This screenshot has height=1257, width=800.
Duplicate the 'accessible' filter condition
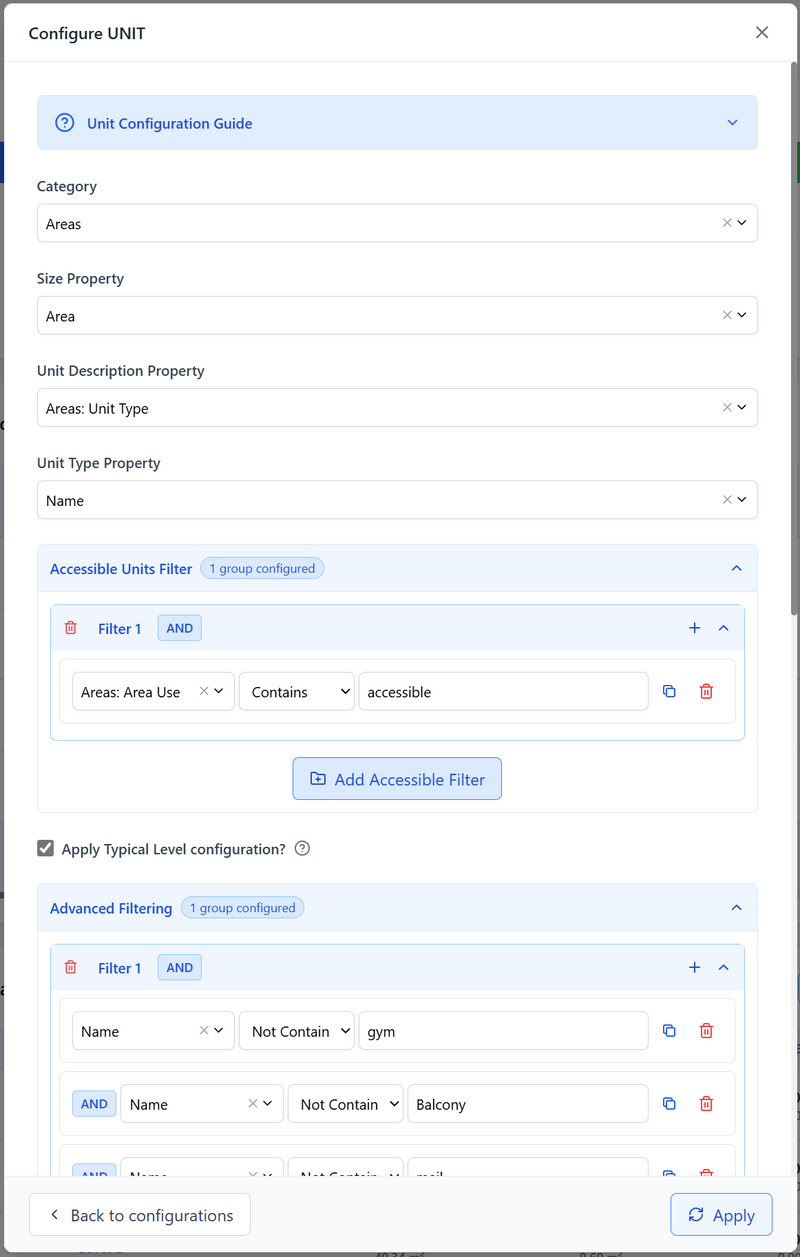(x=670, y=691)
